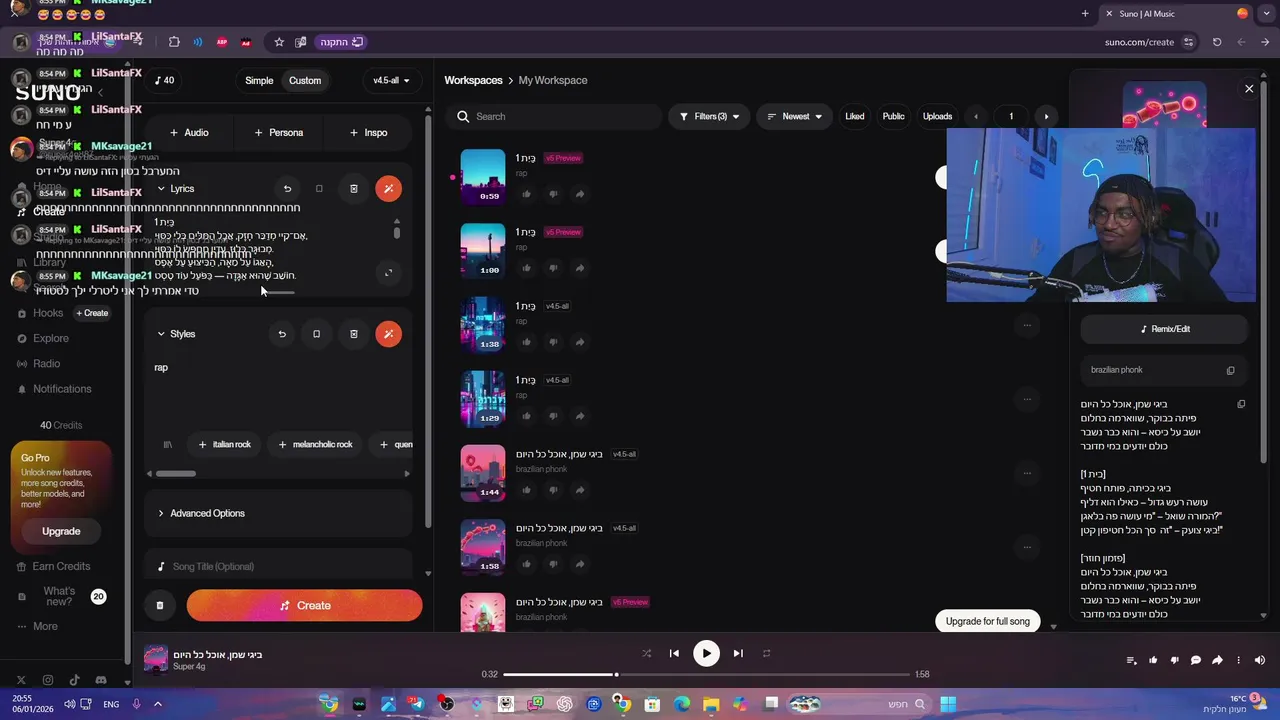Close the song details panel

tap(1249, 89)
